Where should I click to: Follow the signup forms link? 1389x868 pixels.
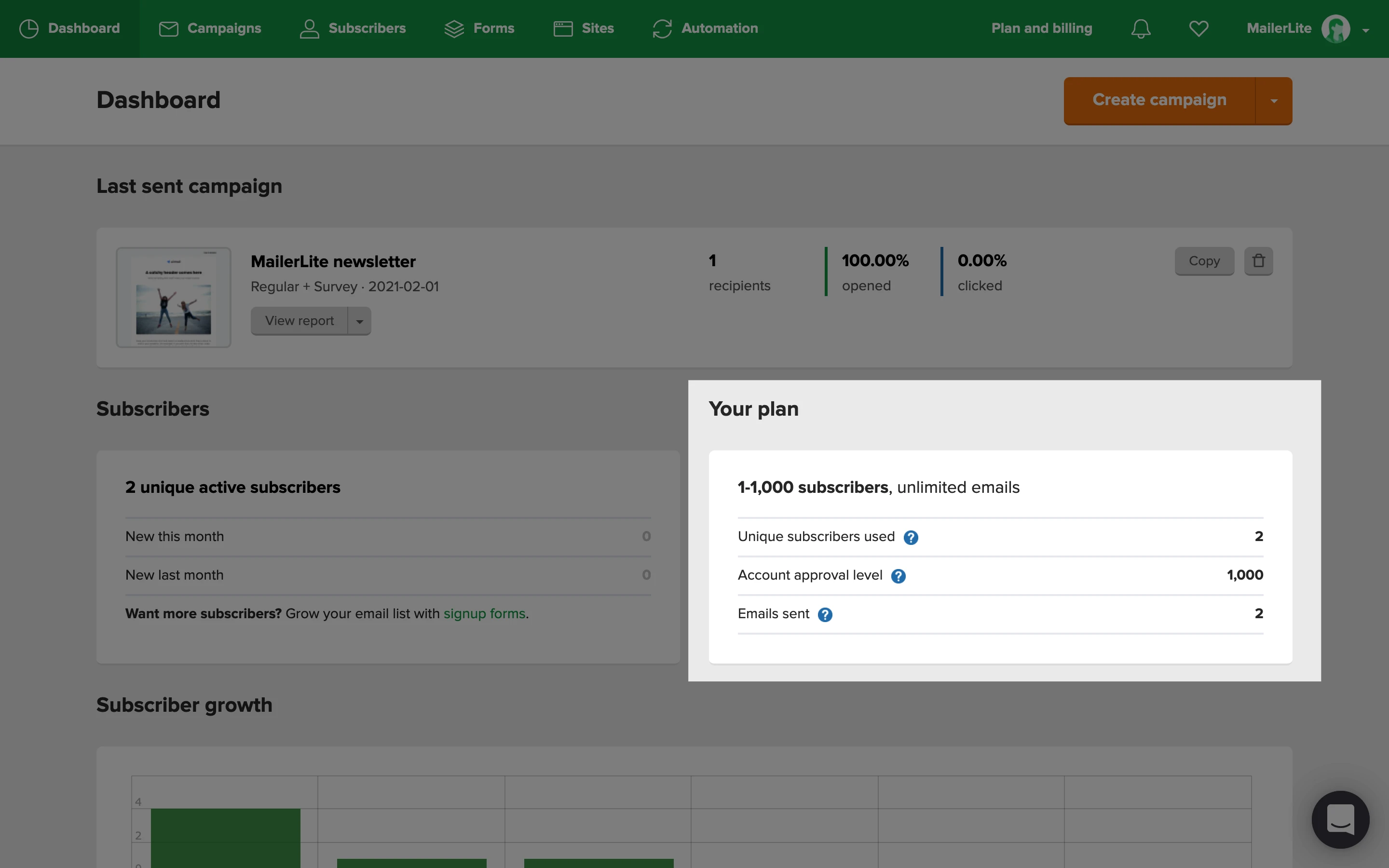(484, 614)
